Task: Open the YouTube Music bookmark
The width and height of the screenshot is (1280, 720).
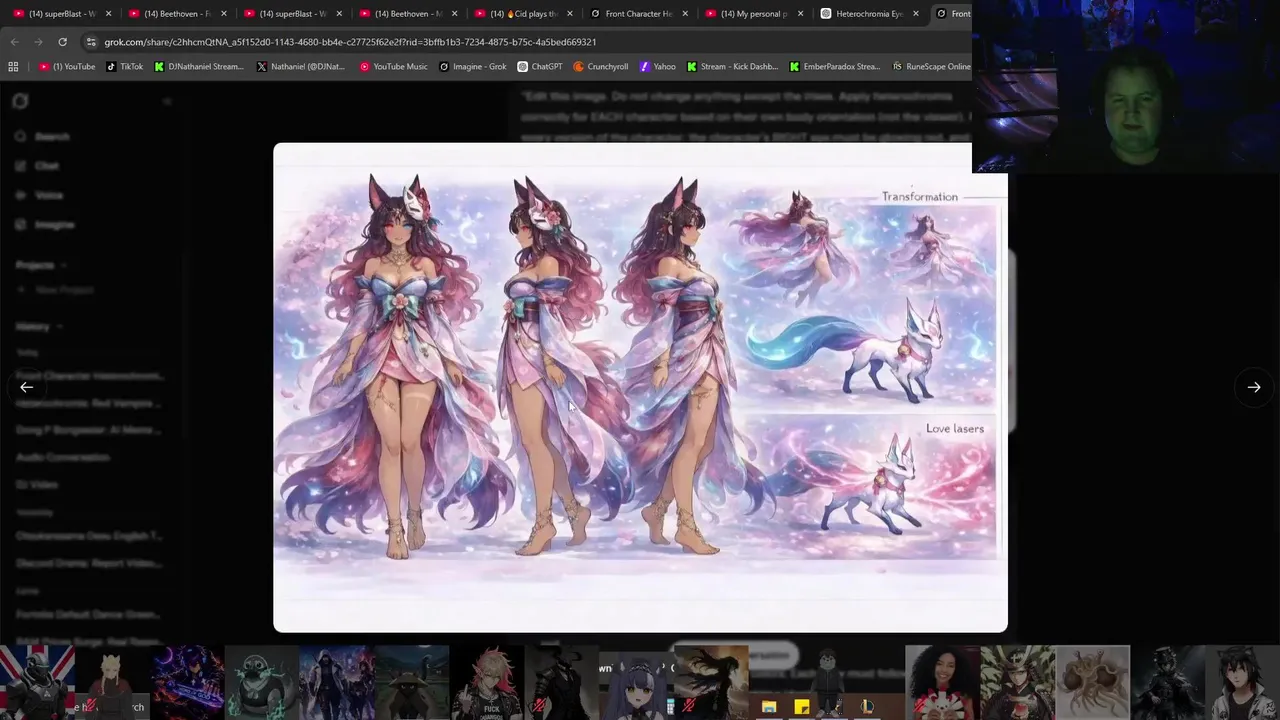Action: (393, 67)
